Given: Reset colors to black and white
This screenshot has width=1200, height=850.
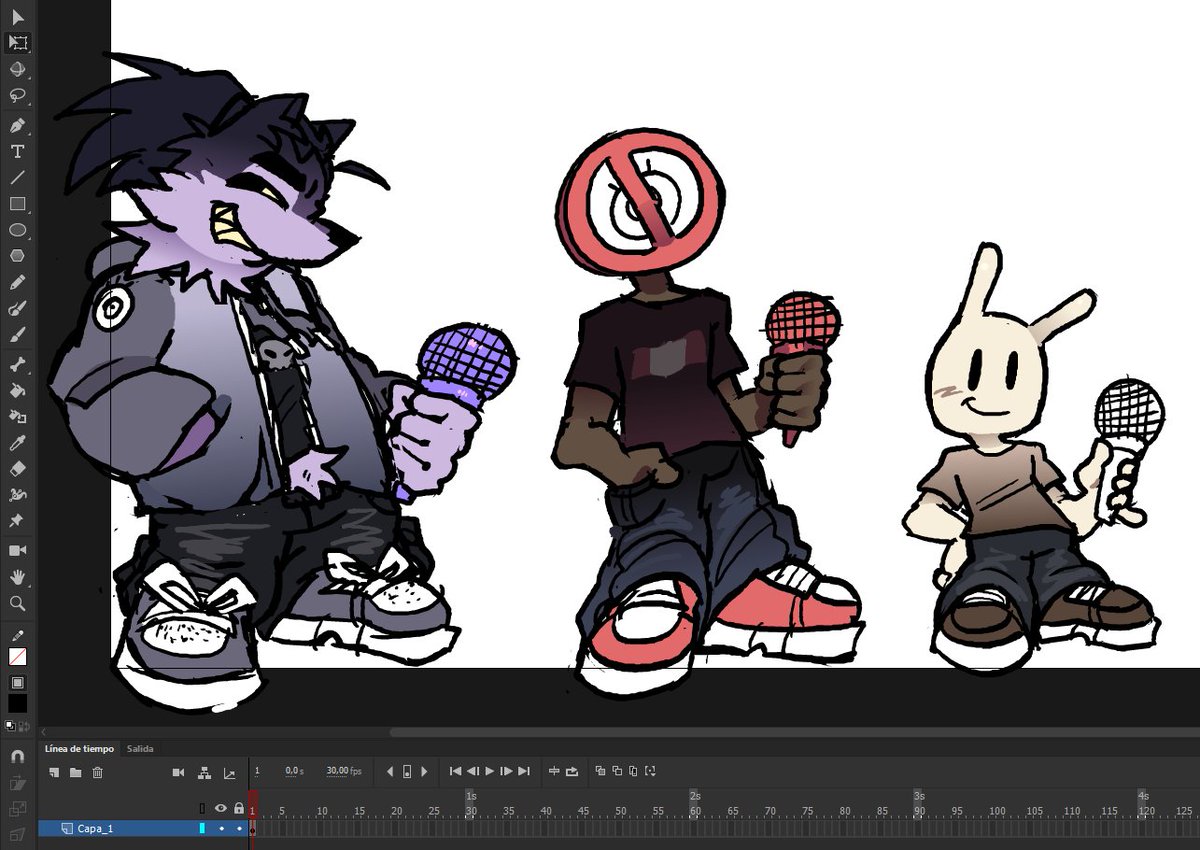Looking at the screenshot, I should [x=10, y=725].
